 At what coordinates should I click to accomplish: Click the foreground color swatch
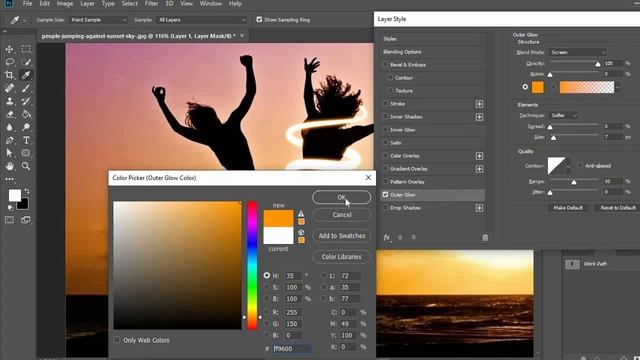pyautogui.click(x=15, y=196)
